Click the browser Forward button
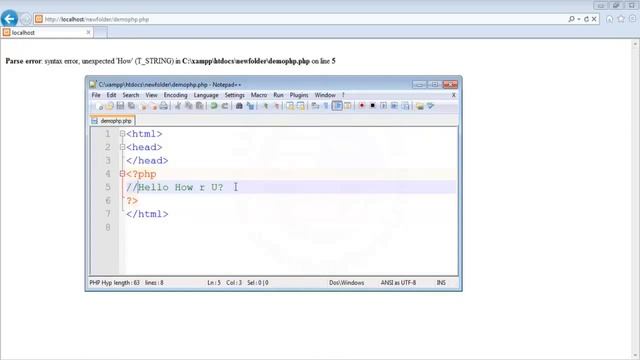The height and width of the screenshot is (360, 640). coord(26,19)
